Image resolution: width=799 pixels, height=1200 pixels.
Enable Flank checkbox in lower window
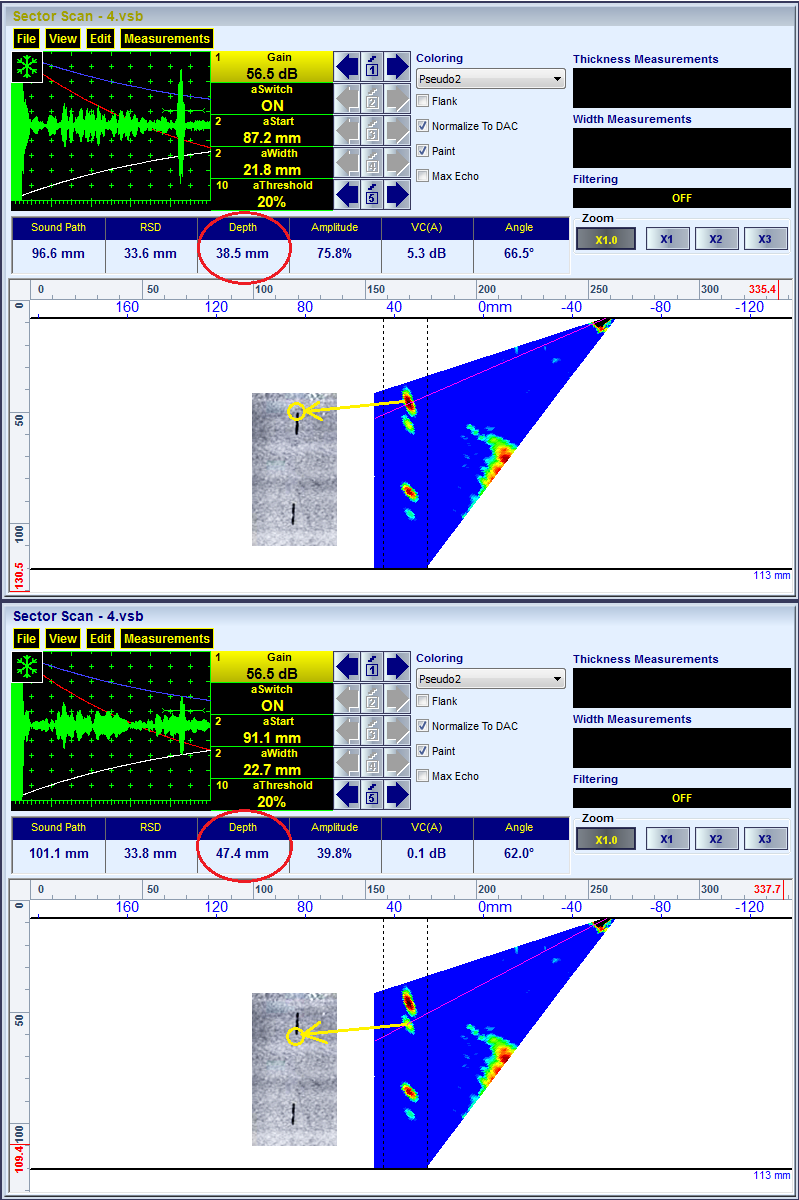pos(423,701)
